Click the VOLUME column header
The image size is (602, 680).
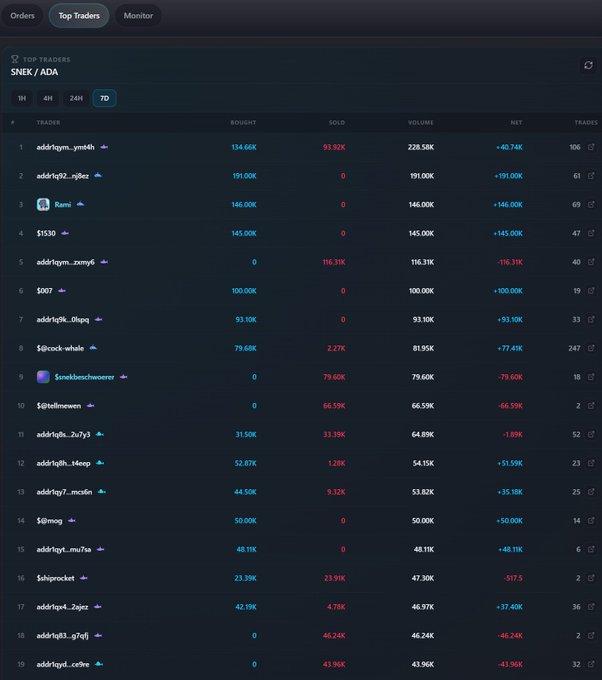pyautogui.click(x=421, y=123)
